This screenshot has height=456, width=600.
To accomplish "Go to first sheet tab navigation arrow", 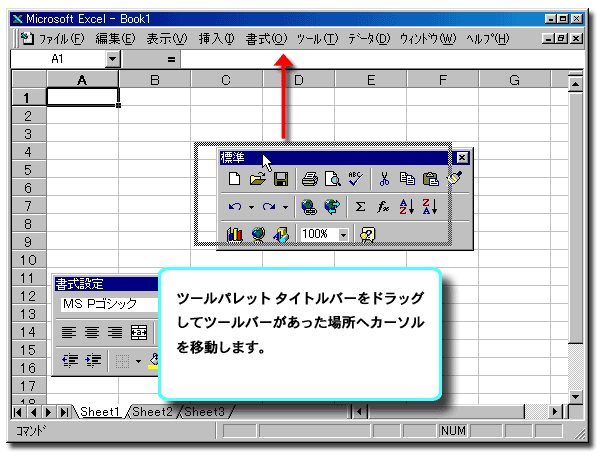I will click(x=18, y=412).
